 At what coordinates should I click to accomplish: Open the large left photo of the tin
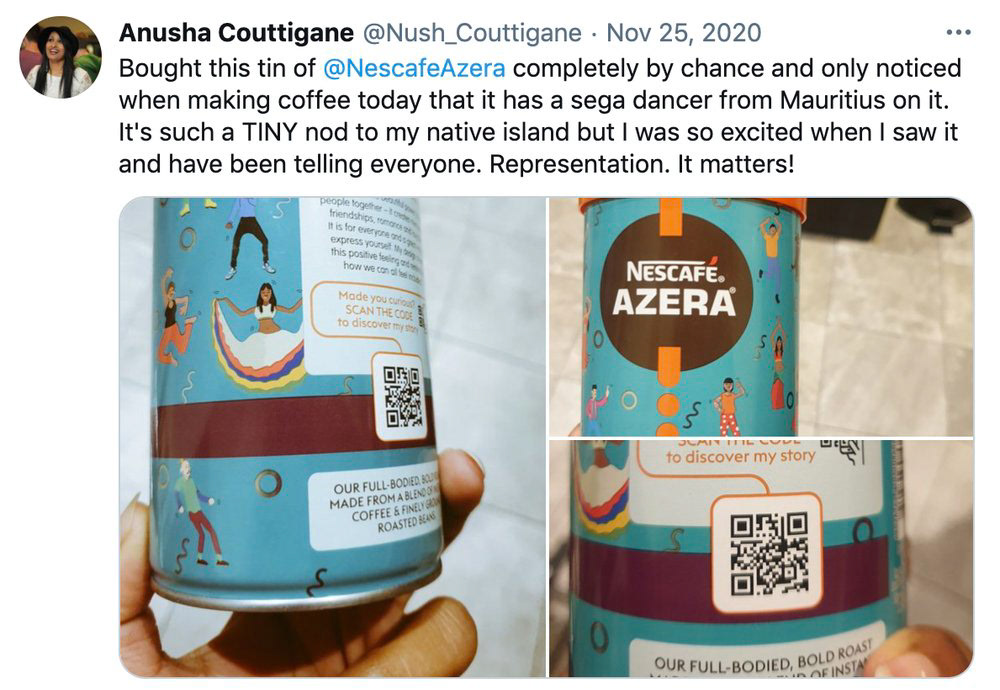click(332, 437)
